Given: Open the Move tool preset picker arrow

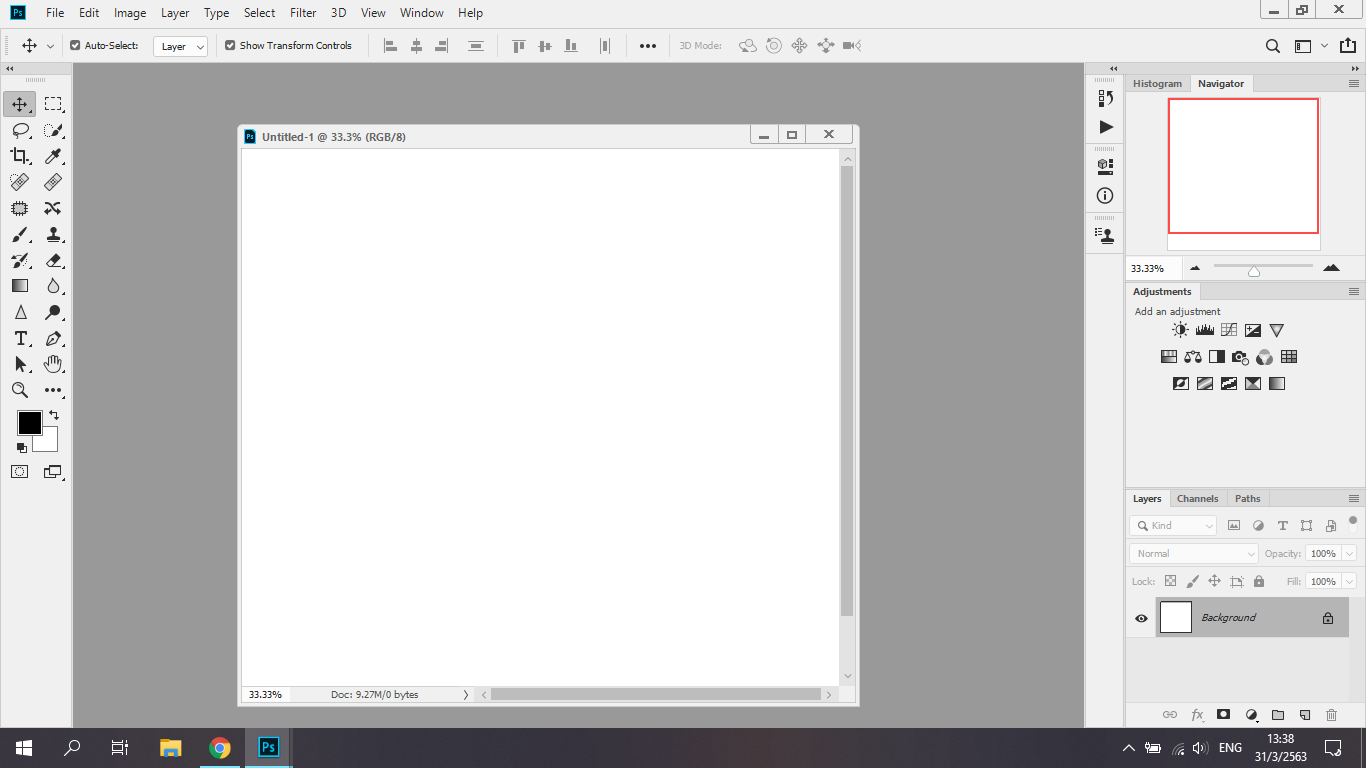Looking at the screenshot, I should (x=50, y=46).
